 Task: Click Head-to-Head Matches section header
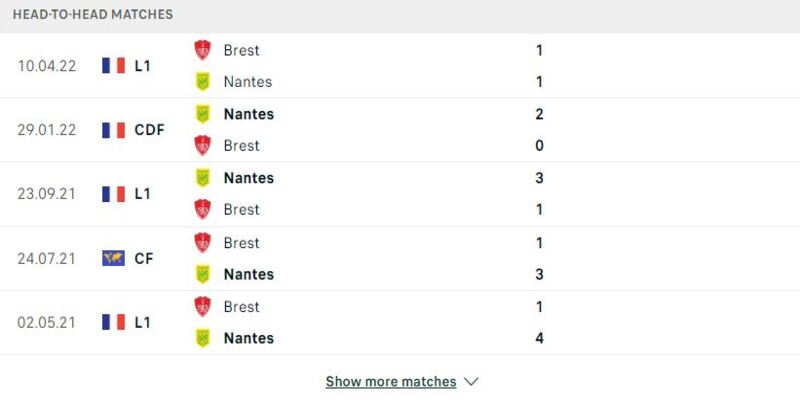click(93, 14)
